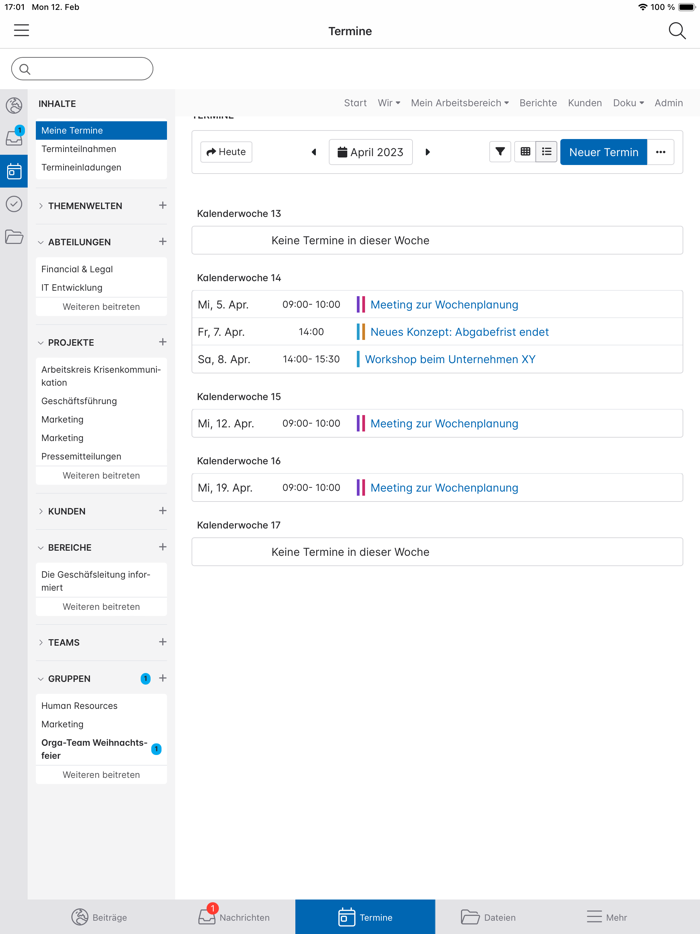Collapse the Bereiche section
Image resolution: width=700 pixels, height=934 pixels.
(41, 547)
